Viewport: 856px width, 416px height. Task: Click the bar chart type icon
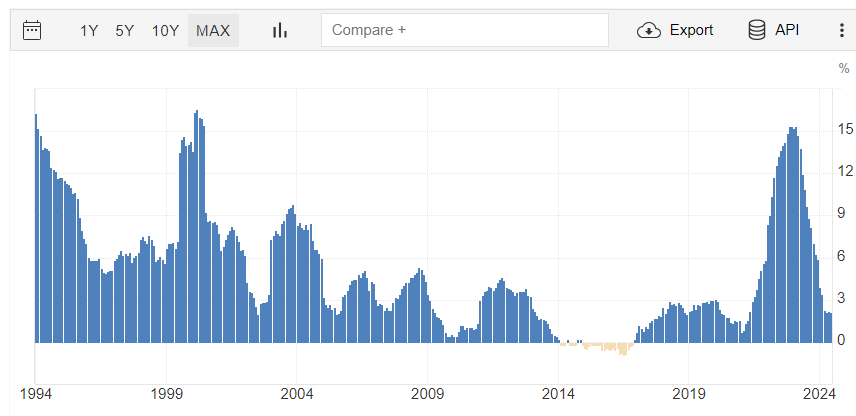coord(280,30)
